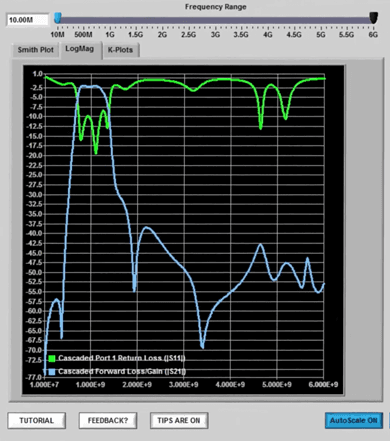Click the -77.0 y-axis label
This screenshot has height=441, width=390.
(35, 377)
